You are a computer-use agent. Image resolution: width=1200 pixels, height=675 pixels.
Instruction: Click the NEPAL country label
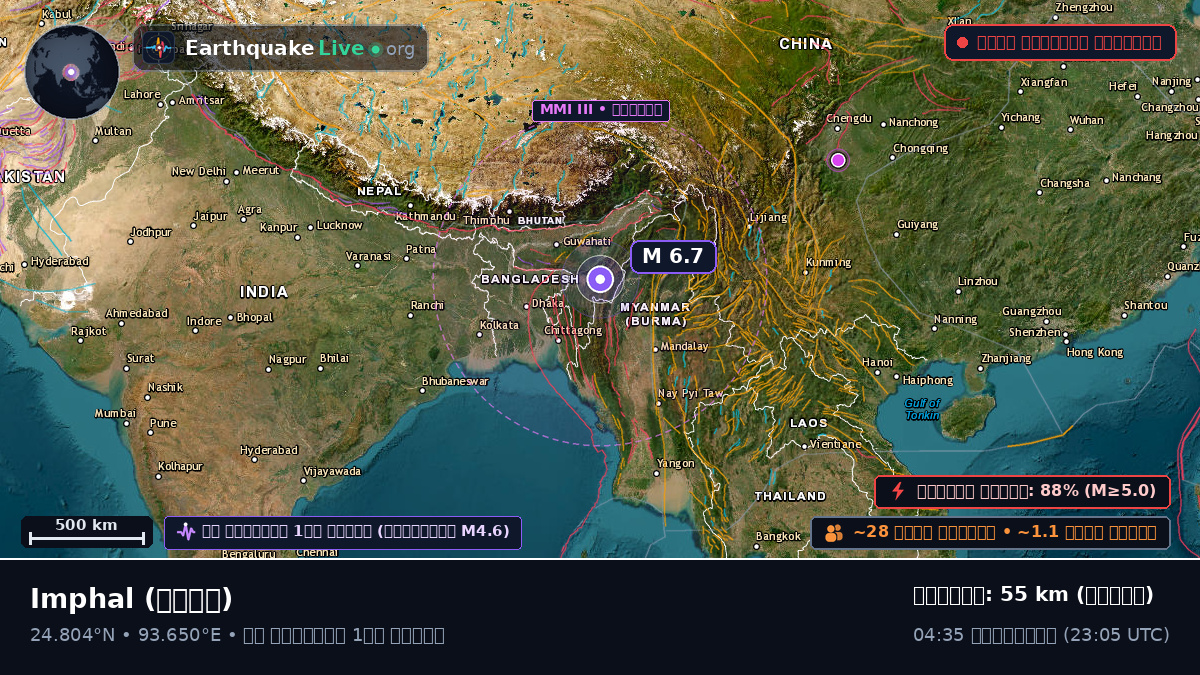(379, 191)
